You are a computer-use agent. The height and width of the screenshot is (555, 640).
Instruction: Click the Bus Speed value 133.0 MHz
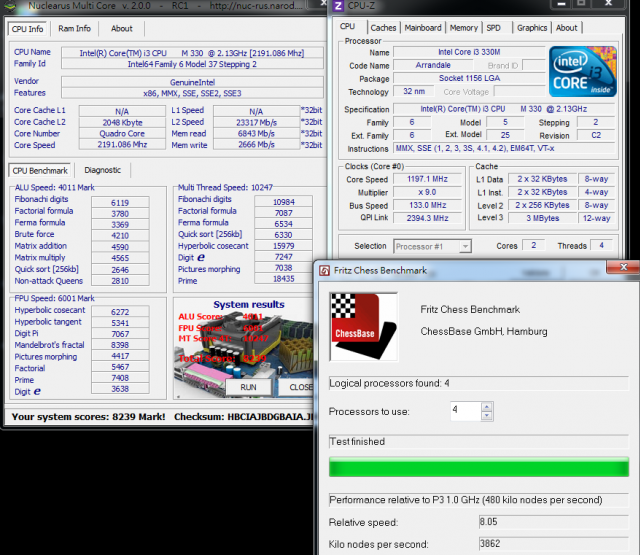pyautogui.click(x=427, y=205)
